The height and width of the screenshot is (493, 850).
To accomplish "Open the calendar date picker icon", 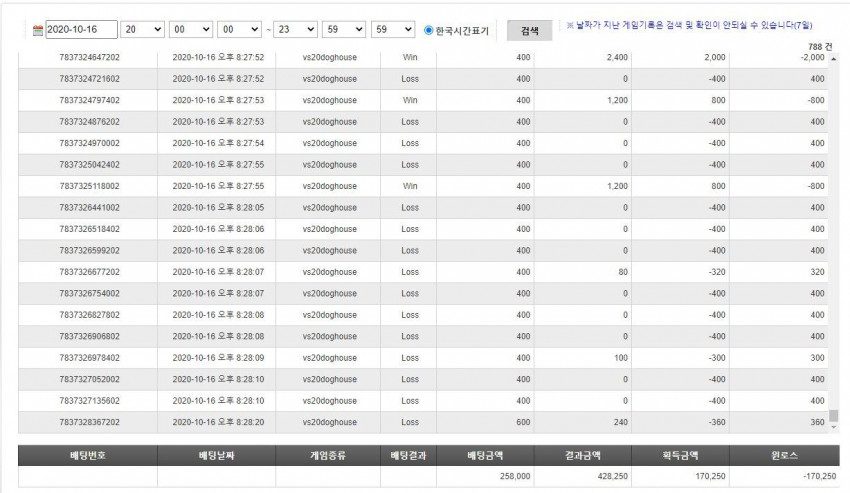I will coord(37,30).
